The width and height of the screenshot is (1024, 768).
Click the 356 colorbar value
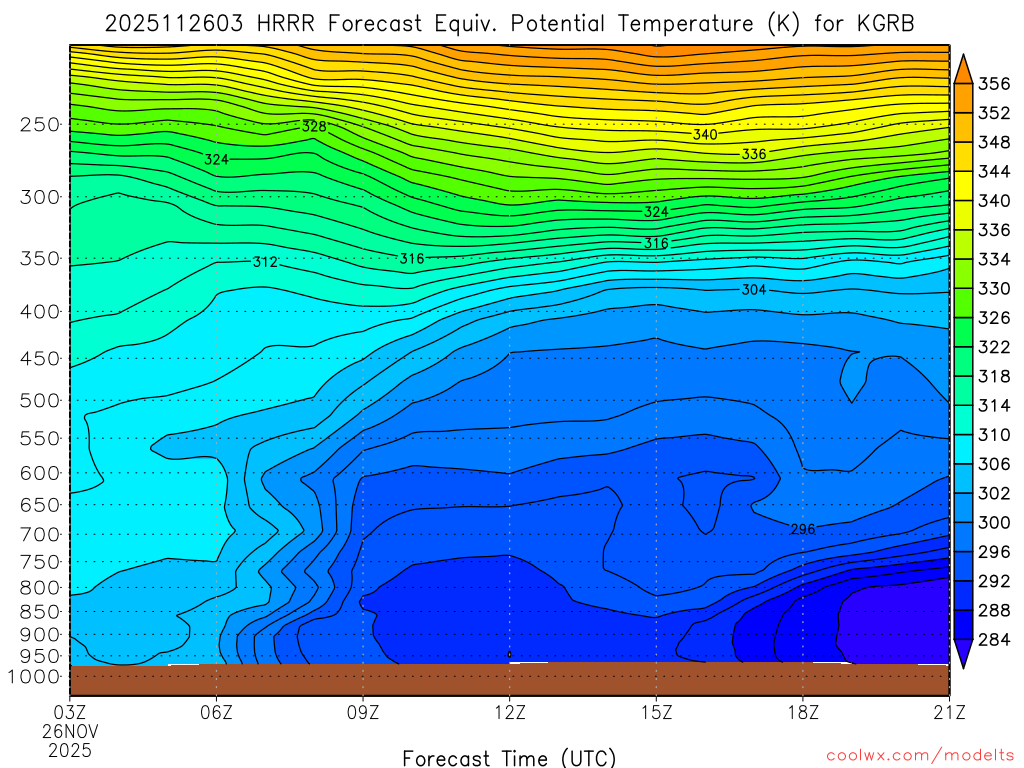pos(994,84)
